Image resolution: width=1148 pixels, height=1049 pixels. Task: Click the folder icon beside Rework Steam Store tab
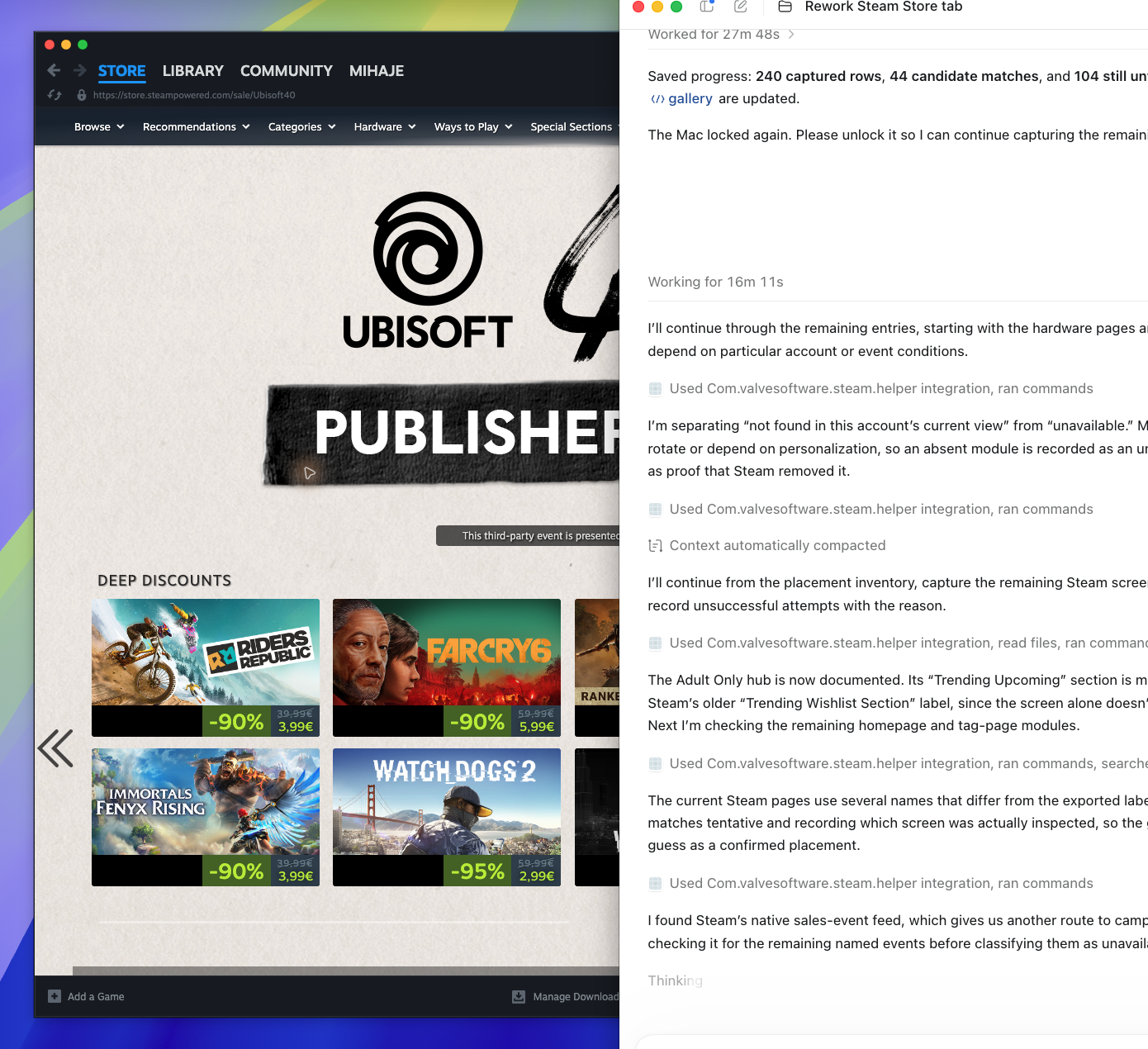(785, 7)
